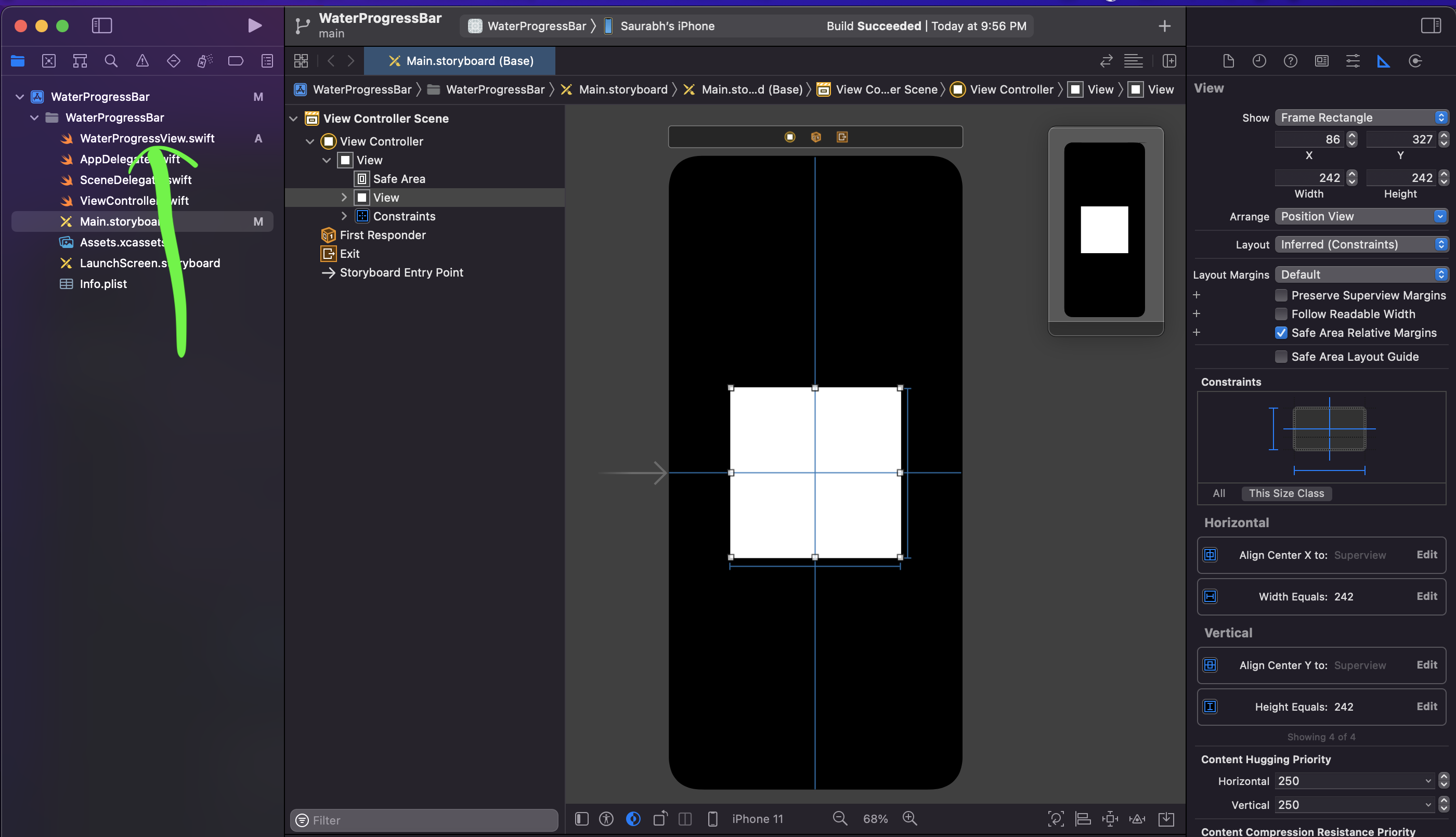Show the Identity inspector icon
This screenshot has width=1456, height=837.
tap(1321, 61)
